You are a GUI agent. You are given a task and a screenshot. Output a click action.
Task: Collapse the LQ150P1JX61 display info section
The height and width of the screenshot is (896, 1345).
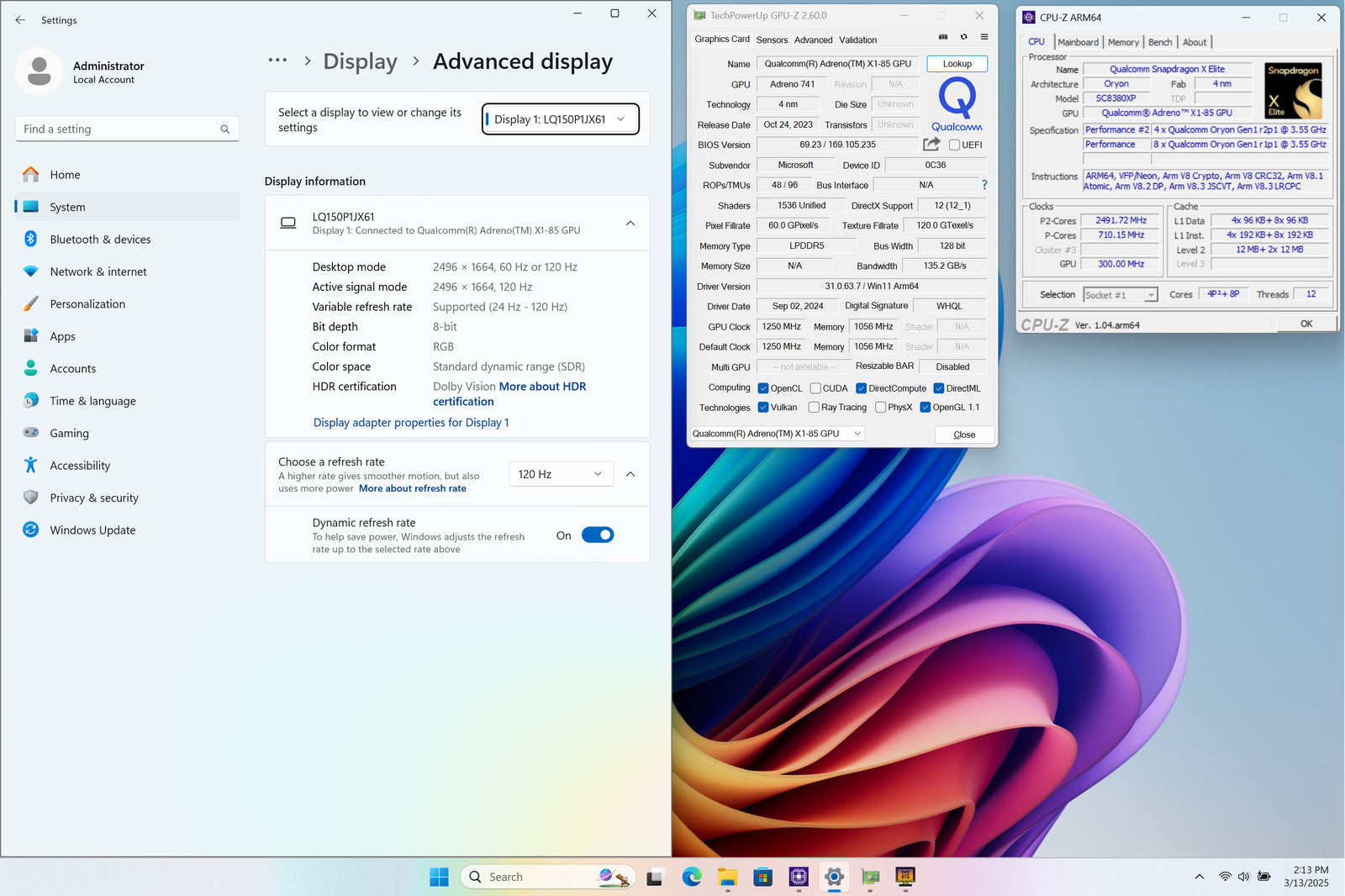point(630,224)
